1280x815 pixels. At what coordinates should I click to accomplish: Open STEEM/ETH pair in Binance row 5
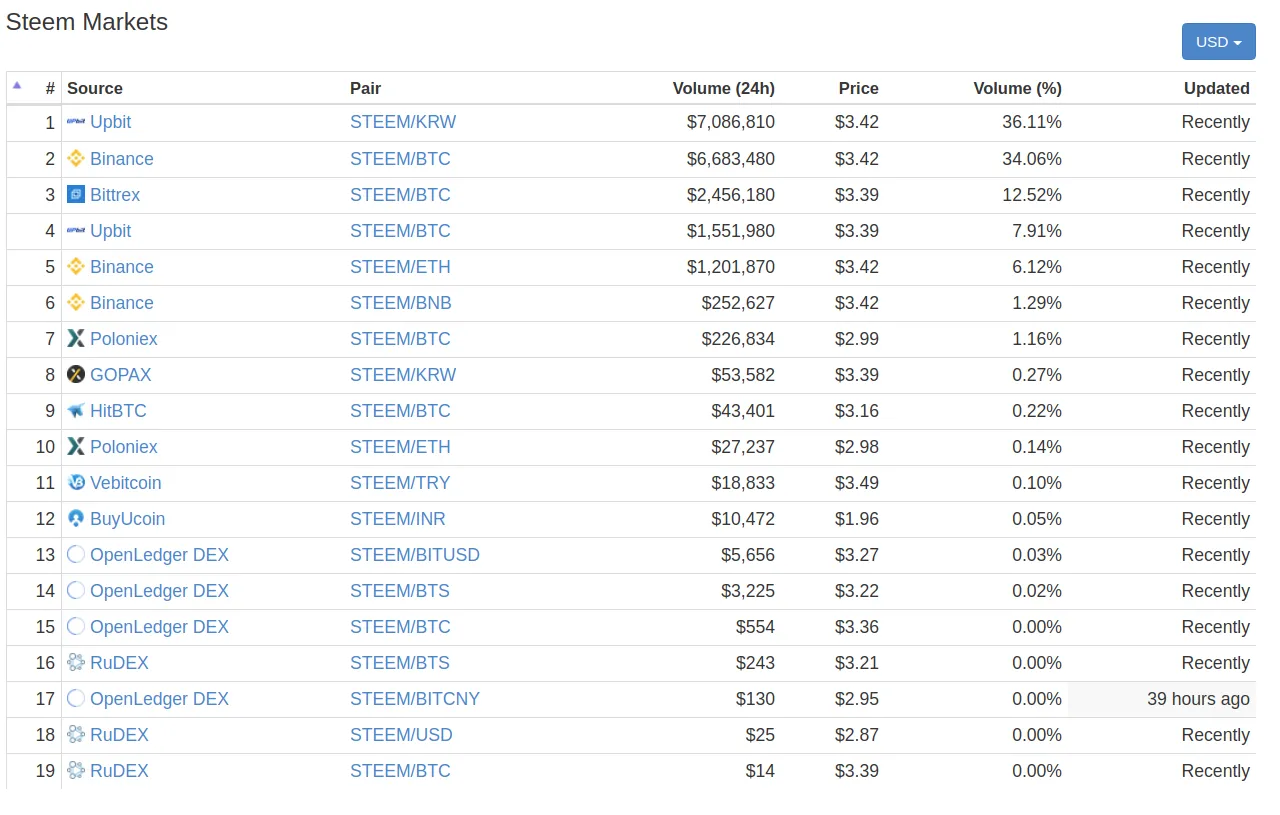(400, 266)
